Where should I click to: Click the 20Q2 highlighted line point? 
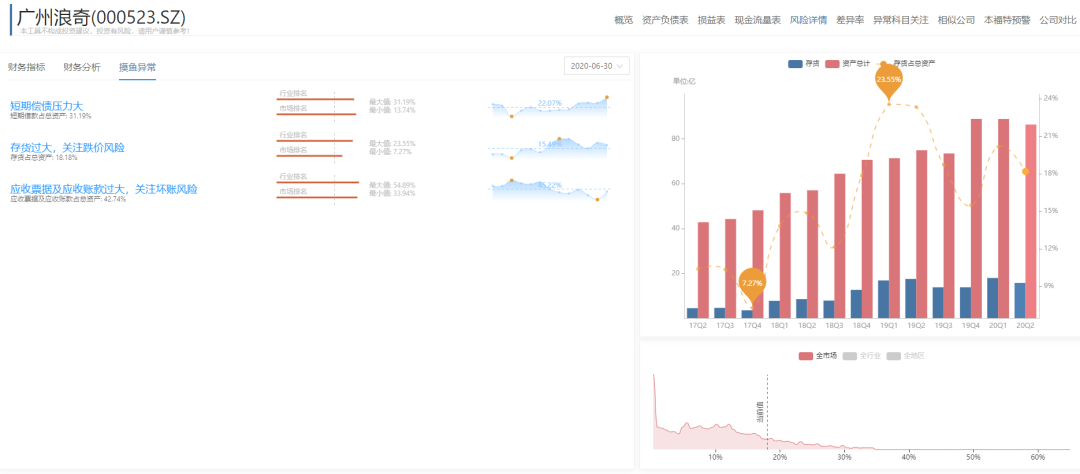[x=1025, y=171]
